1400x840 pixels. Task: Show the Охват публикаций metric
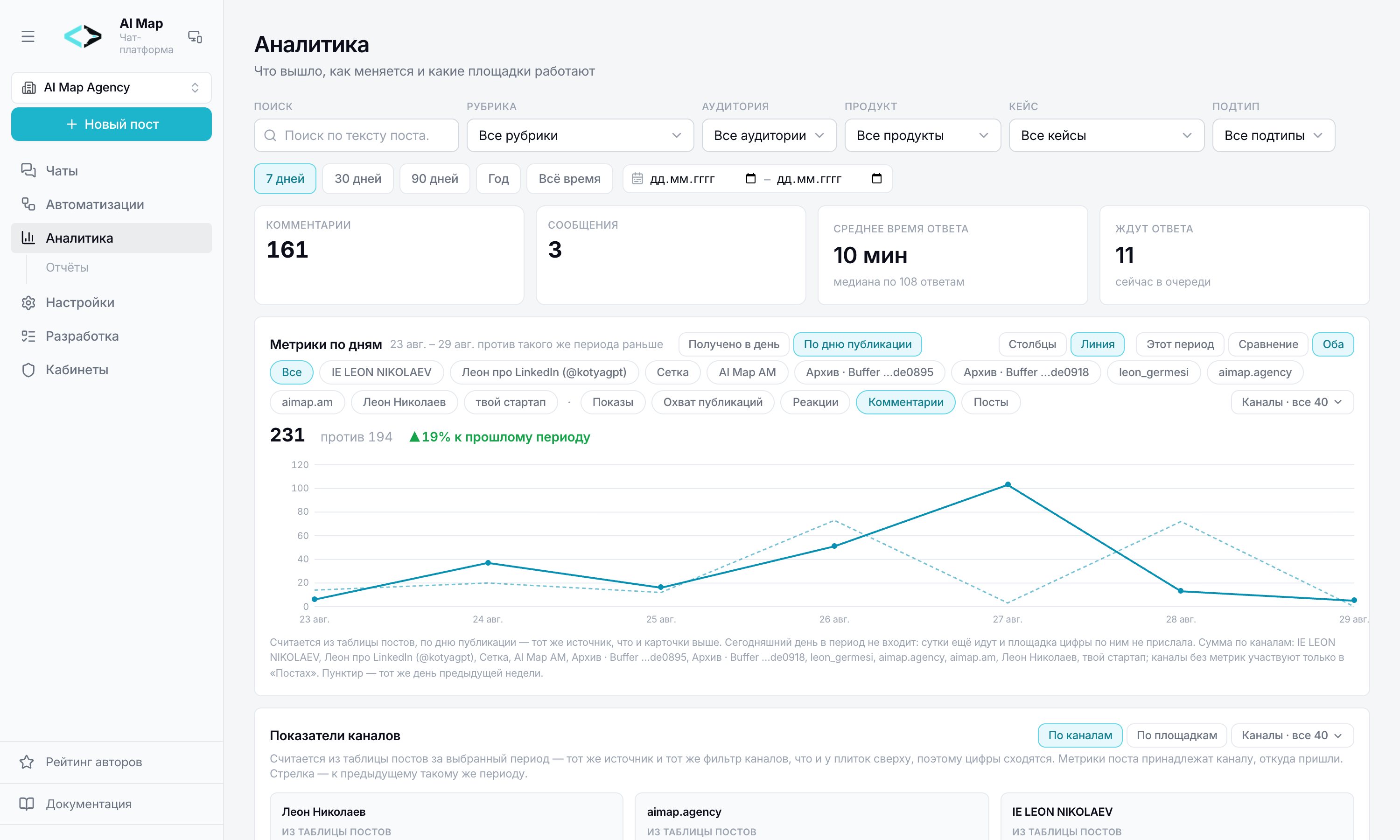[x=713, y=402]
